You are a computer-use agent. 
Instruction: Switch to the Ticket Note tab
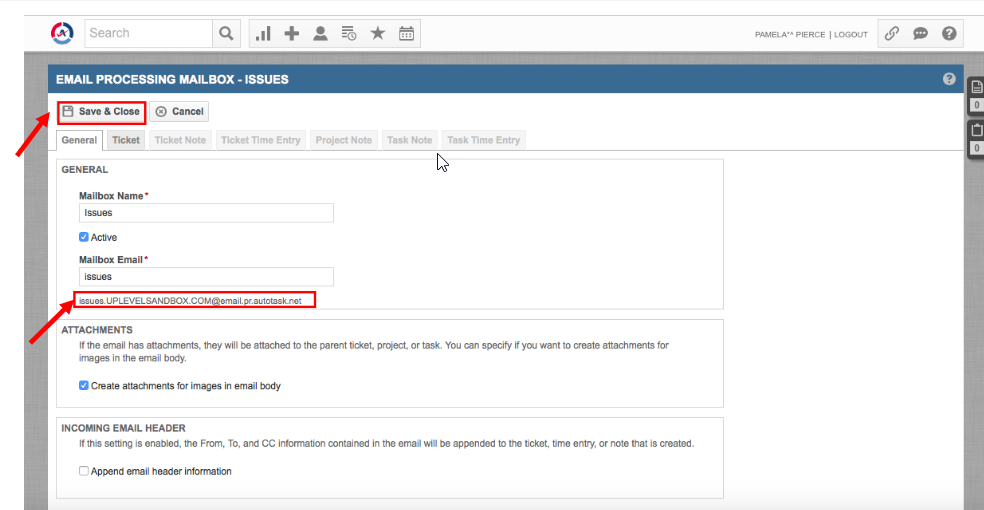click(180, 141)
